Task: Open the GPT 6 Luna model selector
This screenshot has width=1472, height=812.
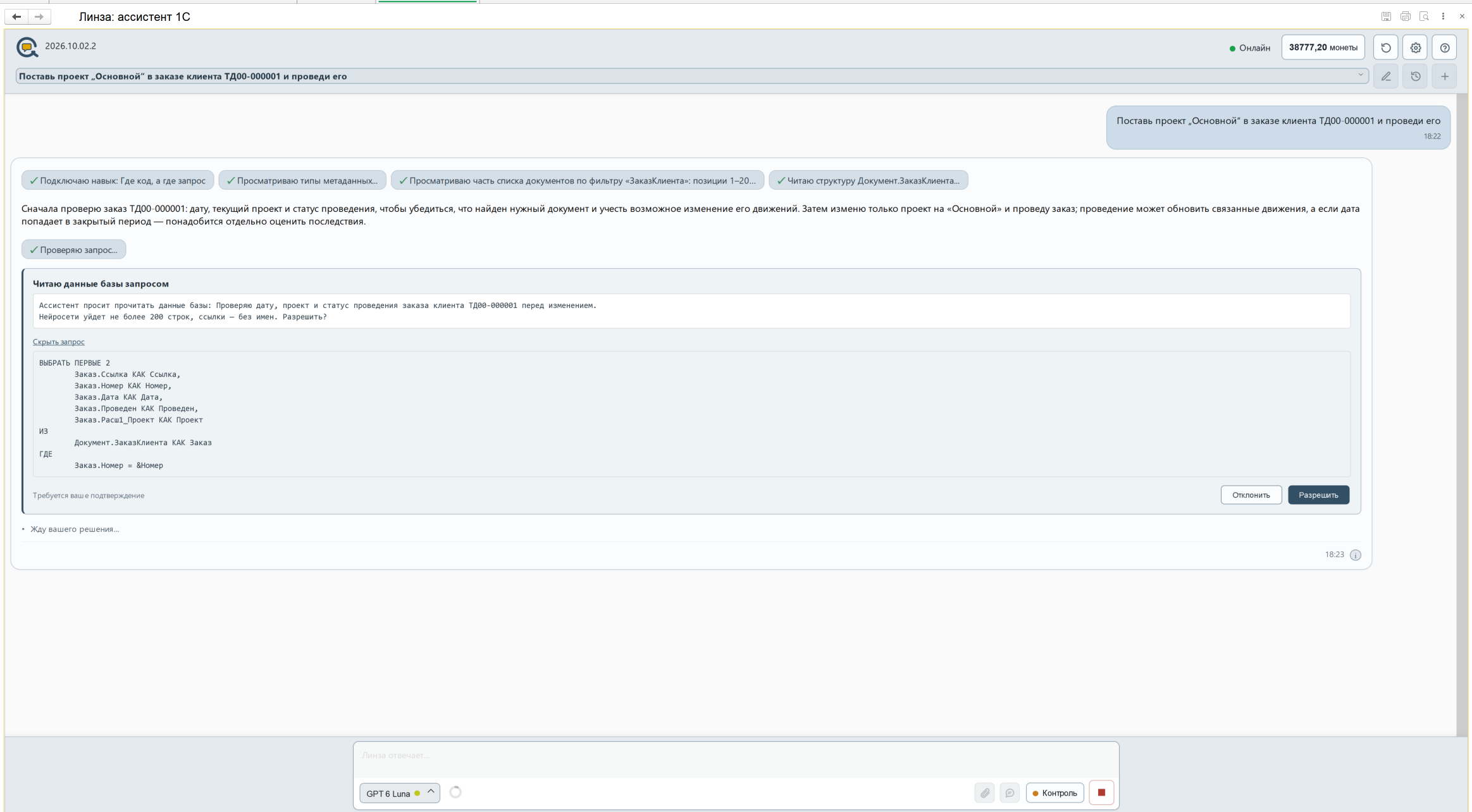Action: pos(399,793)
